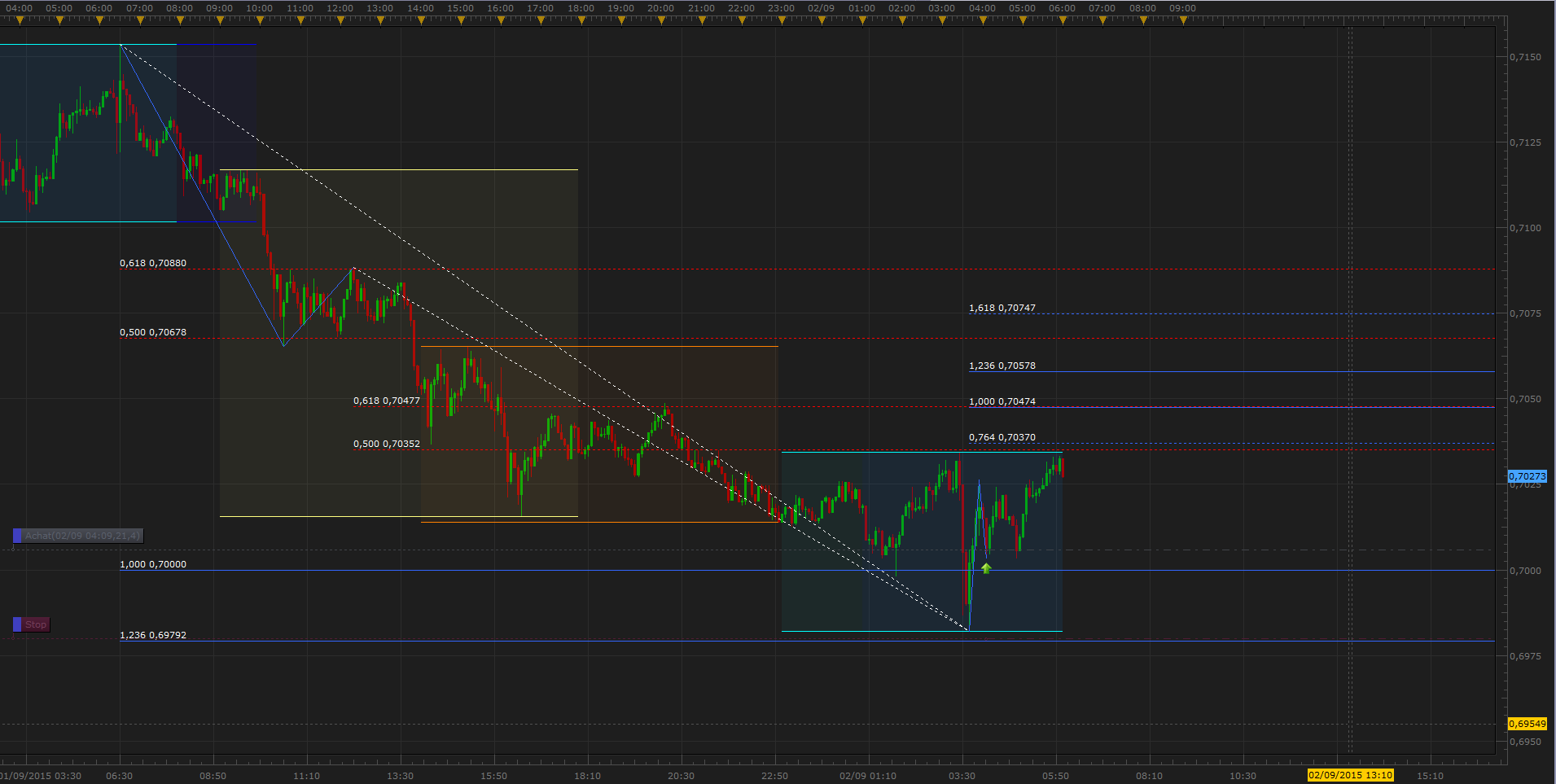The image size is (1556, 784).
Task: Click the highlighted date tag 02/09/2015 13:10
Action: 1350,775
